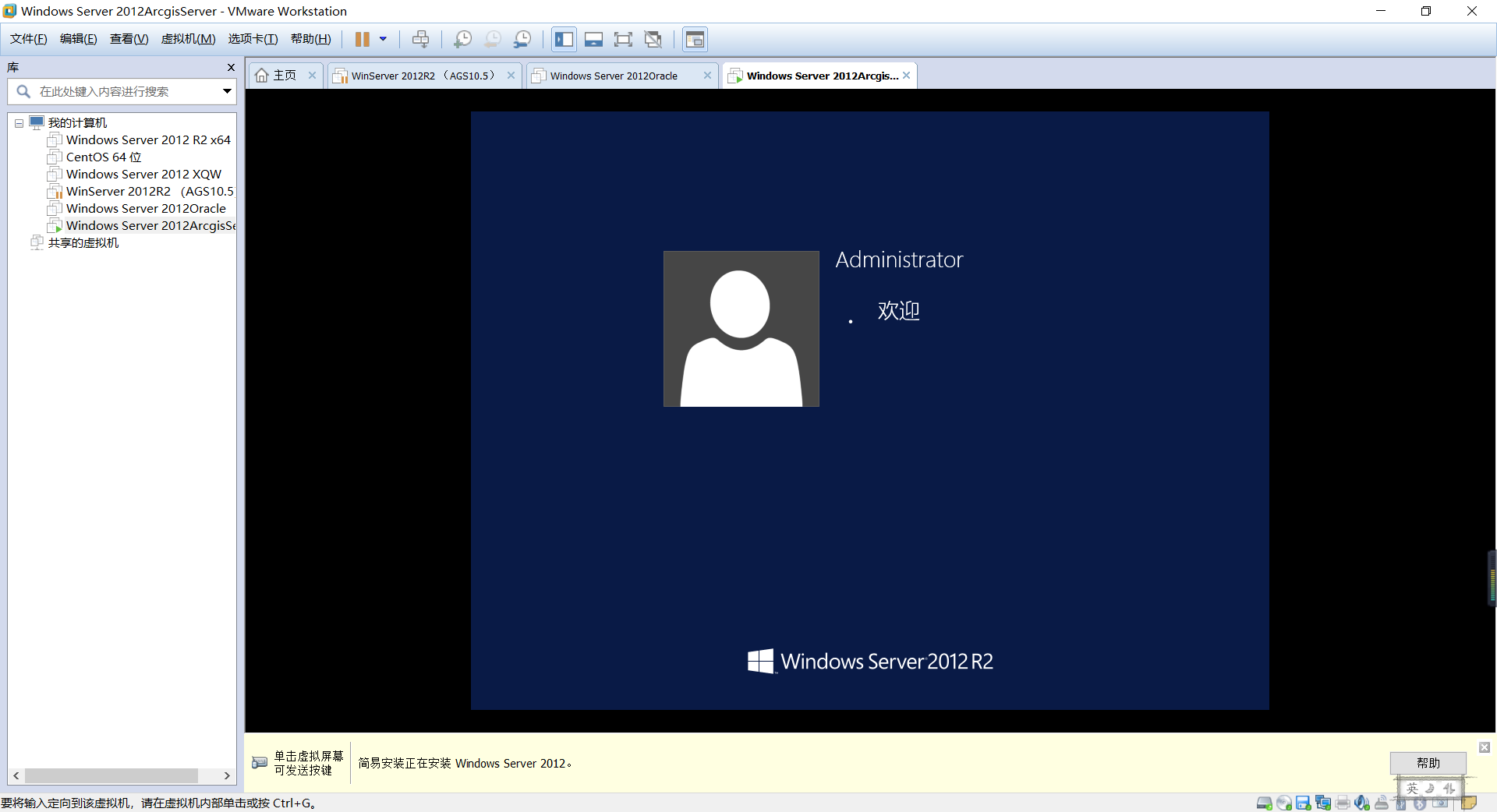Open the 选项卡(T) menu

click(x=253, y=39)
